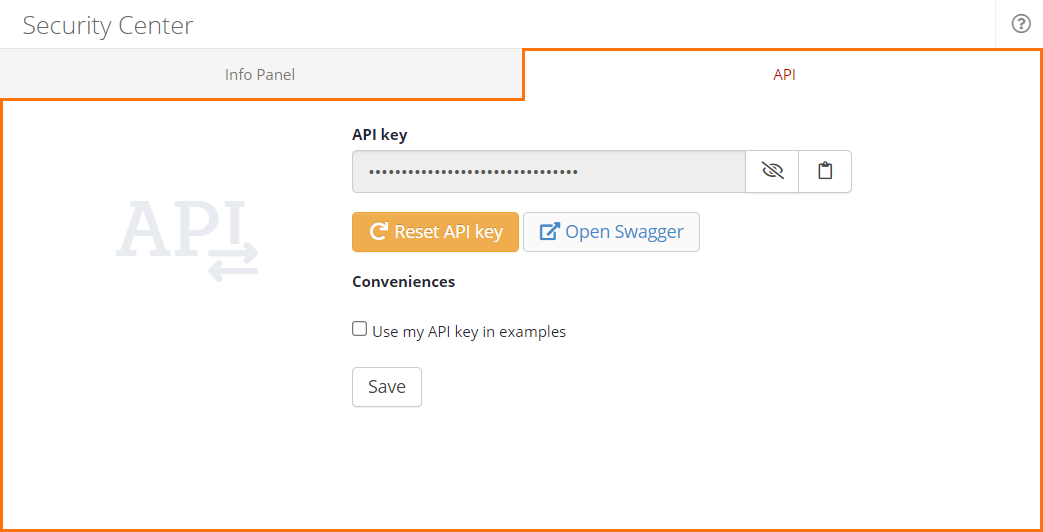Click the 'Reset API key' button text
The width and height of the screenshot is (1043, 532).
coord(448,232)
